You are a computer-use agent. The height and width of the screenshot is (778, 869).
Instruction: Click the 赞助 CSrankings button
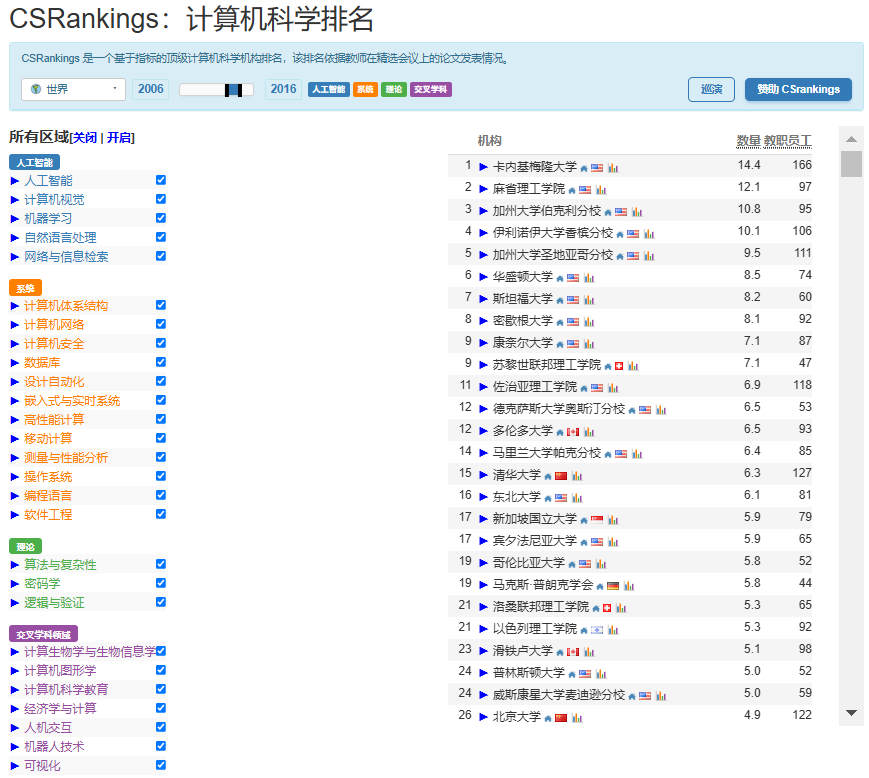coord(798,90)
